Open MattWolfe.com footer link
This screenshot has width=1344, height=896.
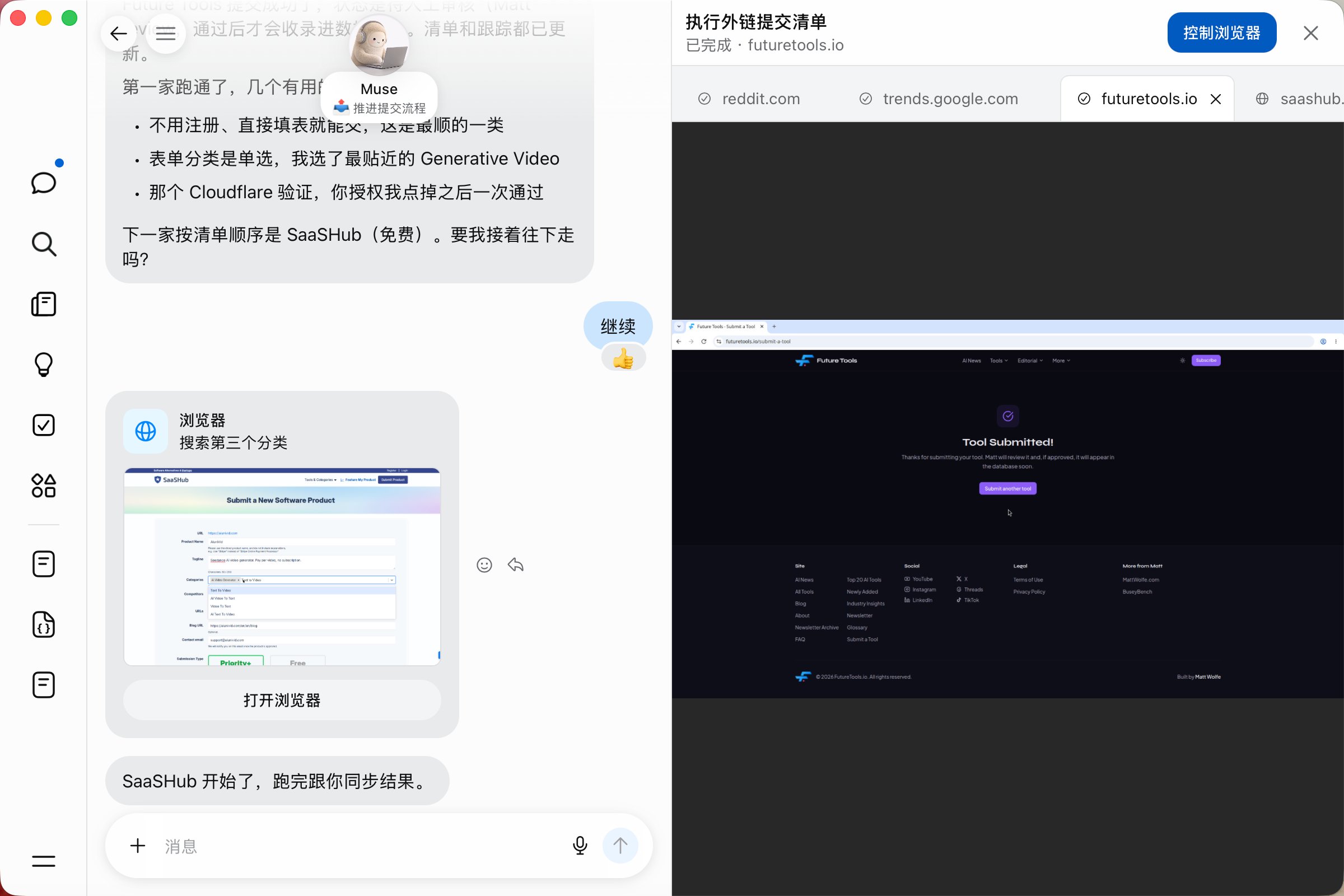click(1141, 580)
